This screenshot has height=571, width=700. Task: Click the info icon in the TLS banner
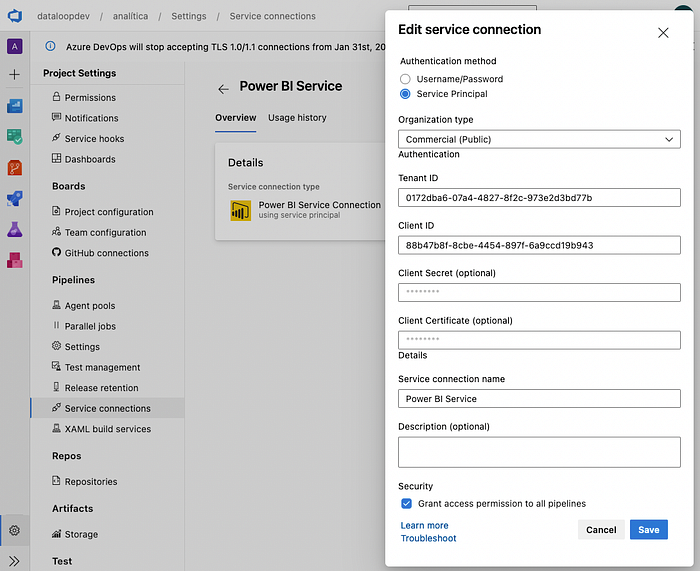(x=50, y=46)
